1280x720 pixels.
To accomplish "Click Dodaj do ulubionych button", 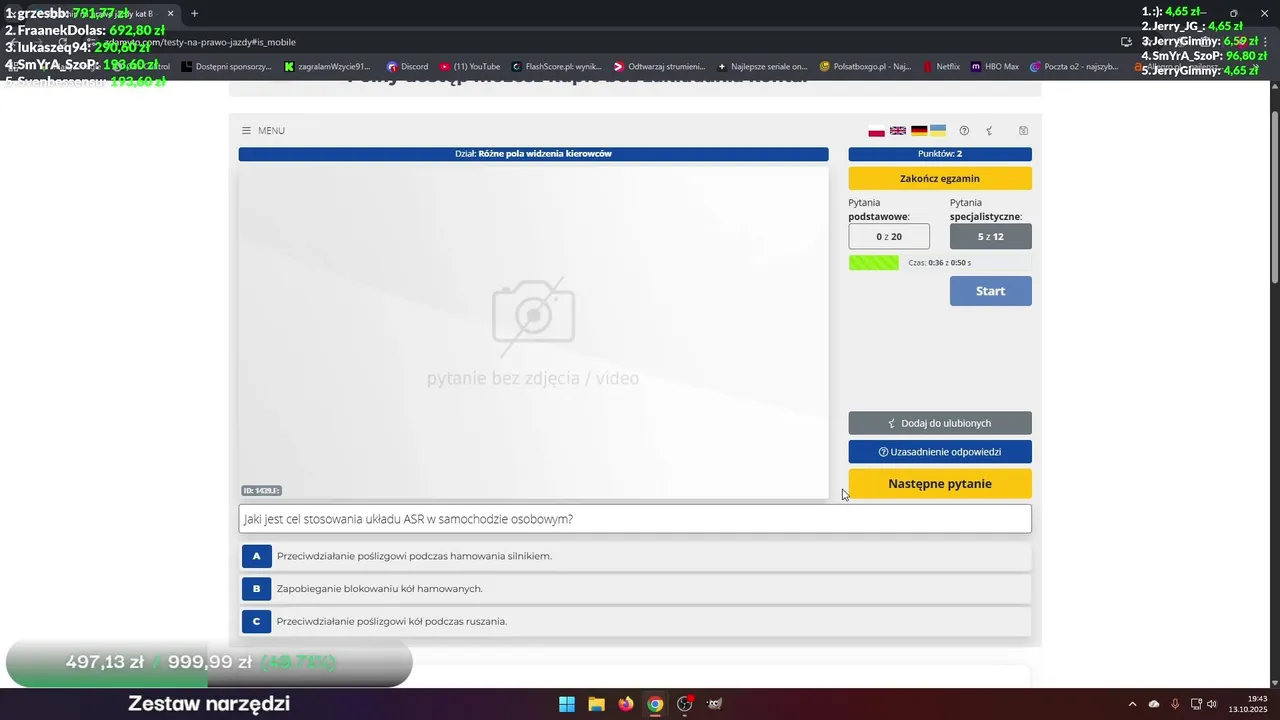I will (940, 423).
